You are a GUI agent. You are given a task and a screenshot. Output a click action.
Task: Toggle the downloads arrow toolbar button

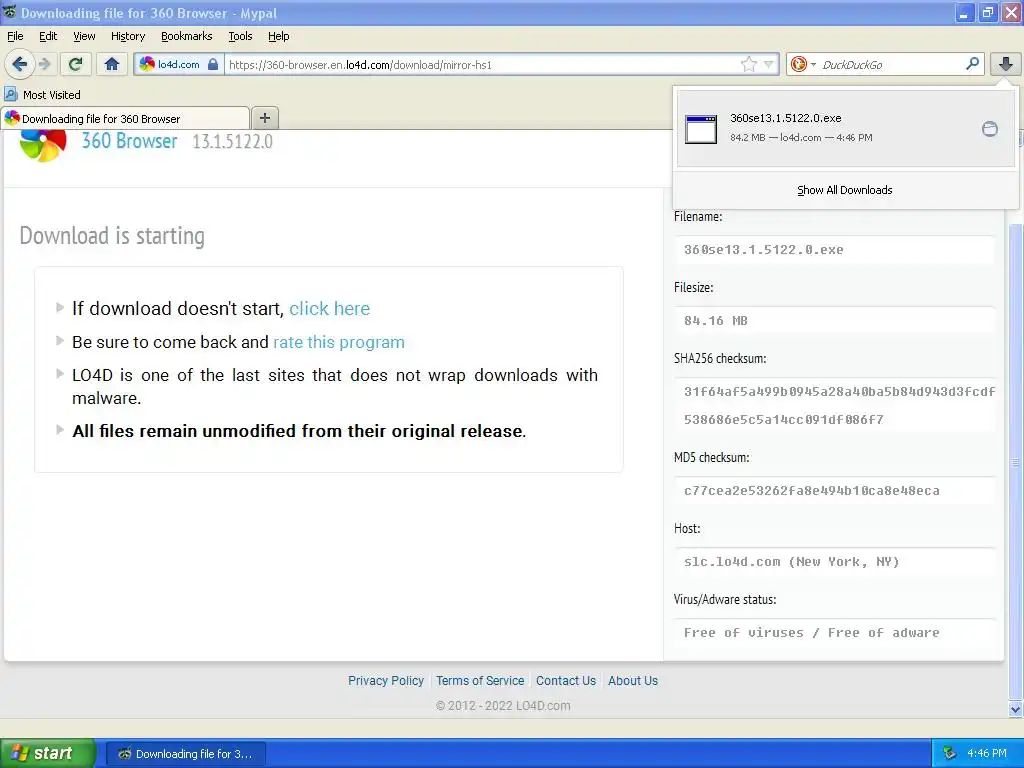point(1006,64)
